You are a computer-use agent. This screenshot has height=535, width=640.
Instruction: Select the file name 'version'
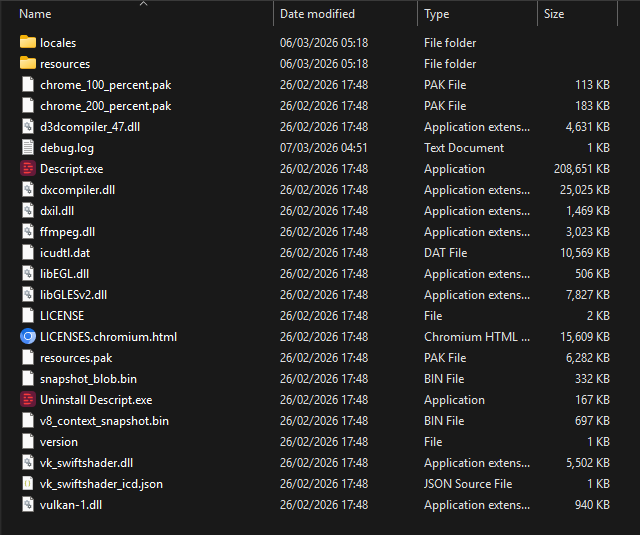pos(59,442)
